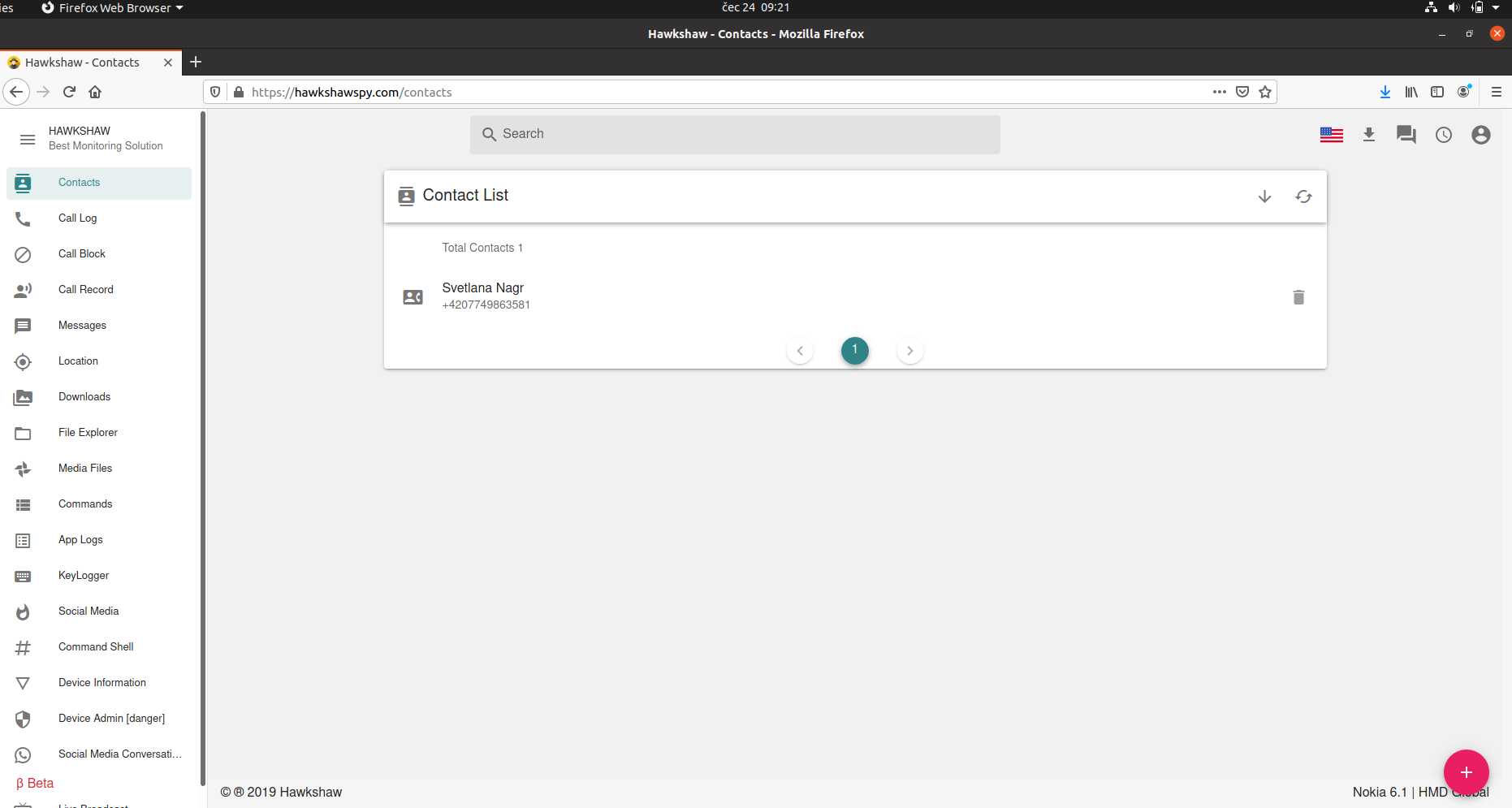This screenshot has height=808, width=1512.
Task: Click the Media Files pinwheel icon
Action: click(23, 469)
